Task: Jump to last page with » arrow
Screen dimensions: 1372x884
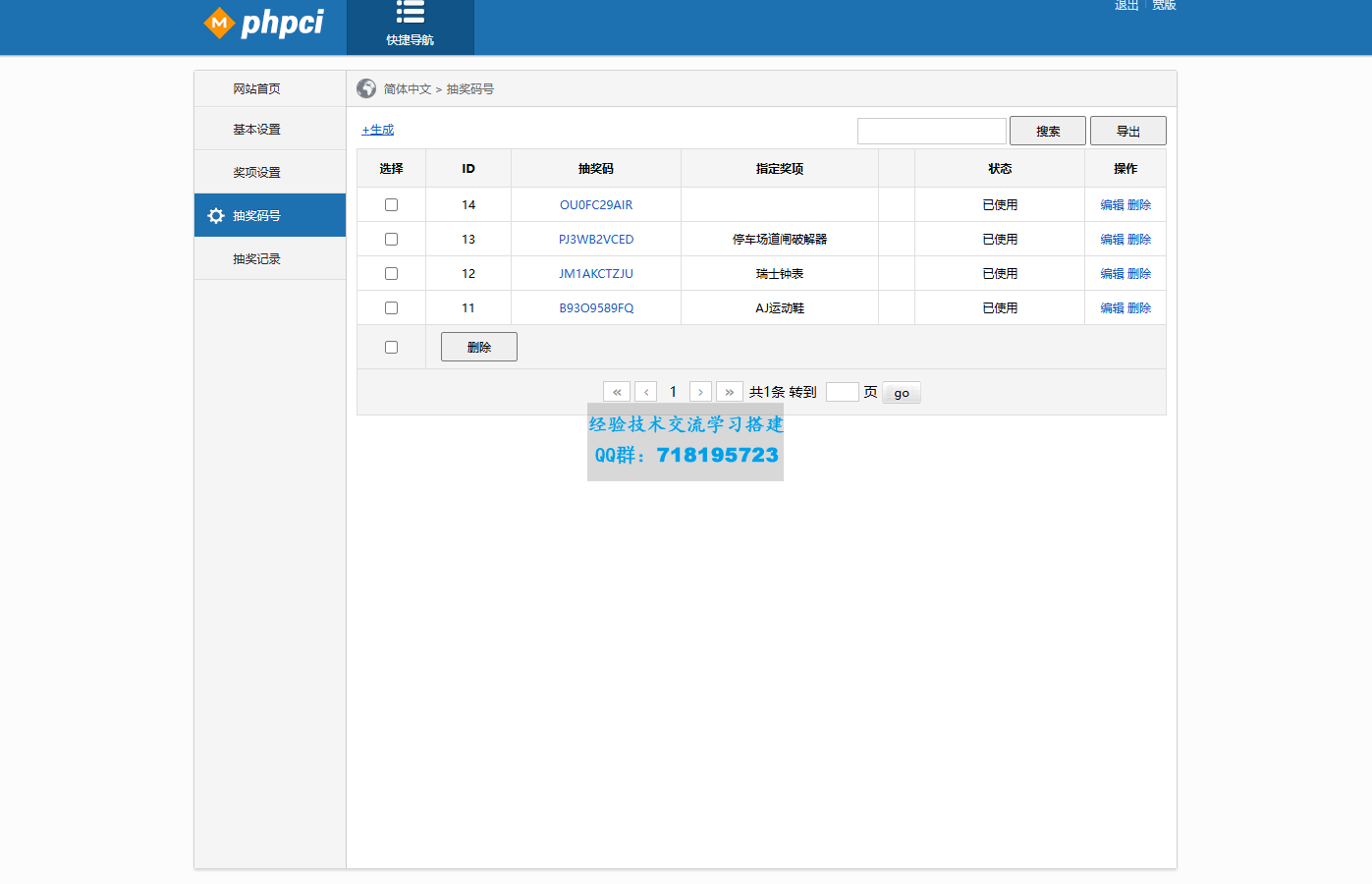Action: coord(729,391)
